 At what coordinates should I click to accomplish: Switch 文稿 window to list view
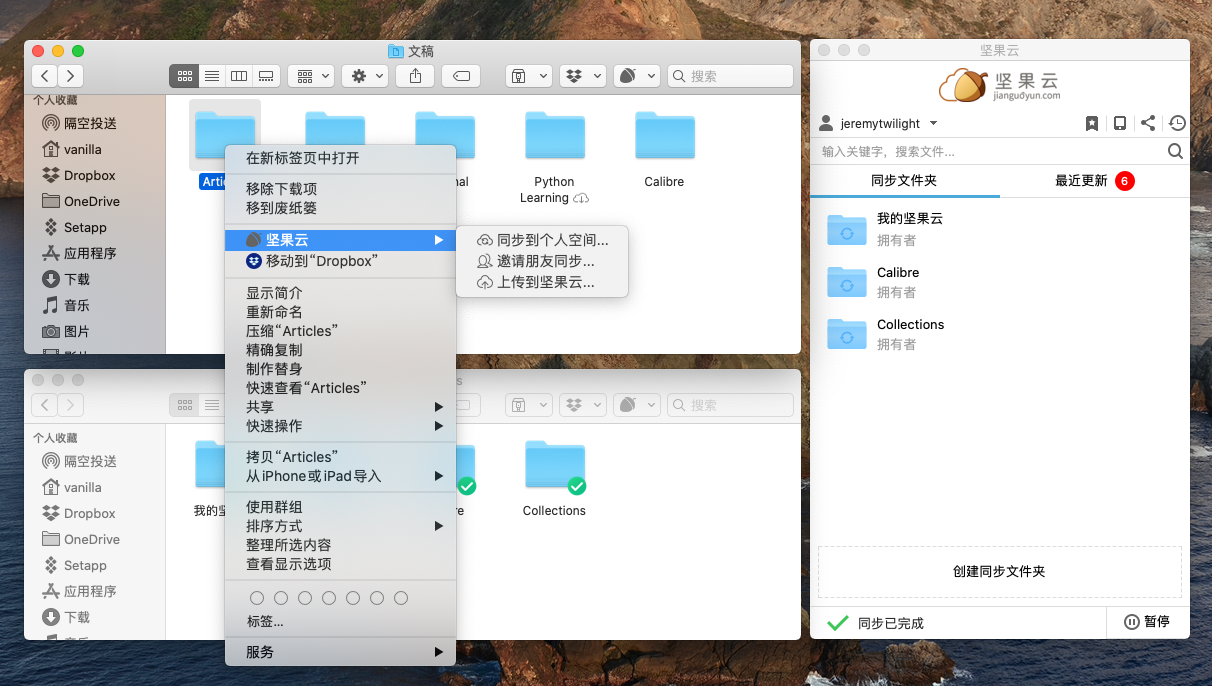212,76
